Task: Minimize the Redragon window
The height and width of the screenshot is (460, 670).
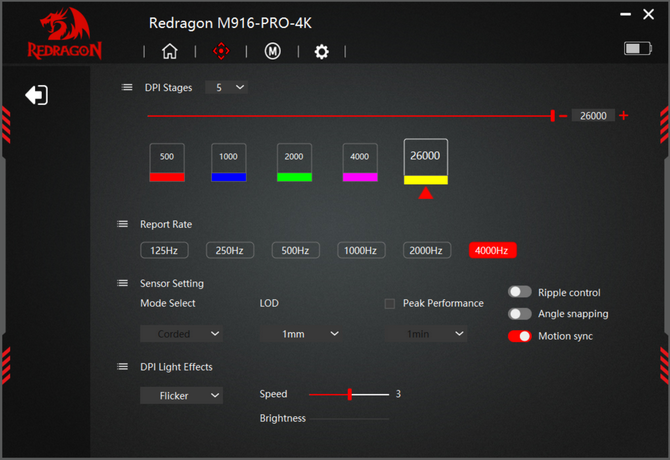Action: pyautogui.click(x=626, y=15)
